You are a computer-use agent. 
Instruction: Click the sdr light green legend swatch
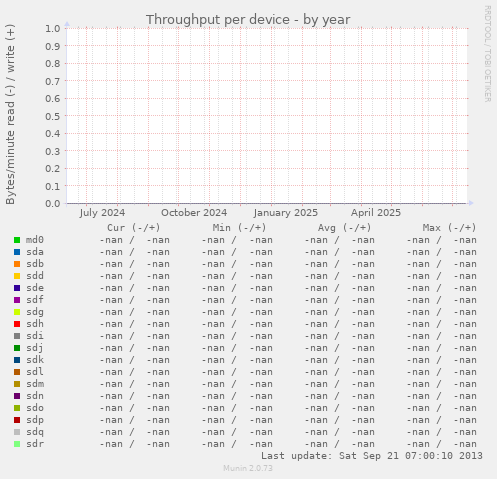pyautogui.click(x=17, y=444)
